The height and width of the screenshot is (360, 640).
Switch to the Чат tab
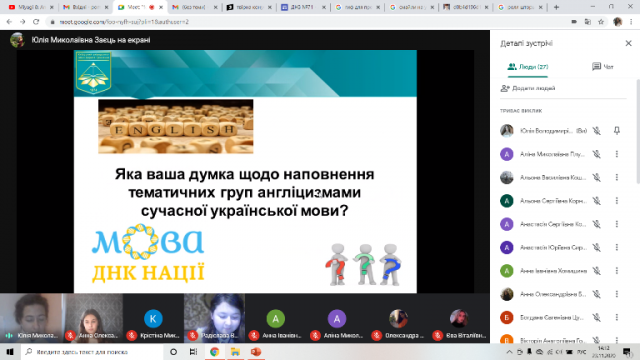tap(603, 67)
